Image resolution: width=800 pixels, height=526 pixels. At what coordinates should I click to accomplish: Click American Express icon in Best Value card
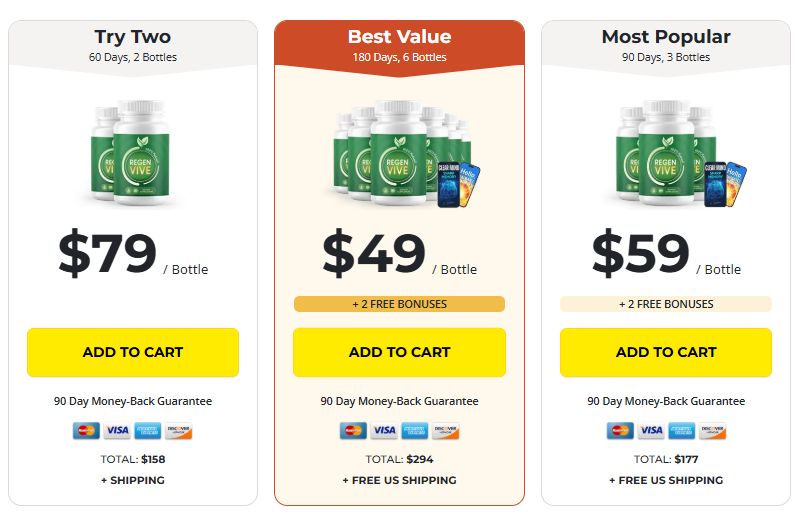(x=415, y=431)
